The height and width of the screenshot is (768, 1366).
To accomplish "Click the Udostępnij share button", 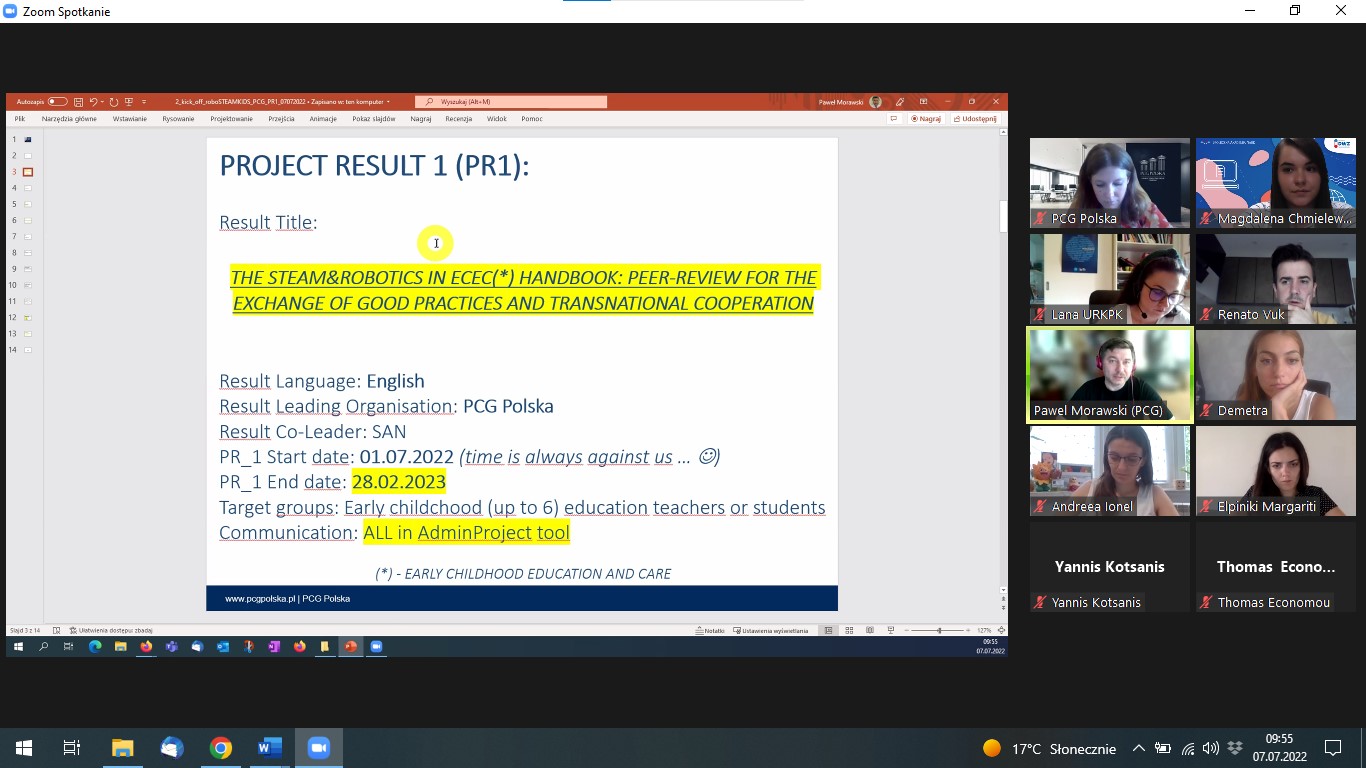I will pyautogui.click(x=975, y=118).
